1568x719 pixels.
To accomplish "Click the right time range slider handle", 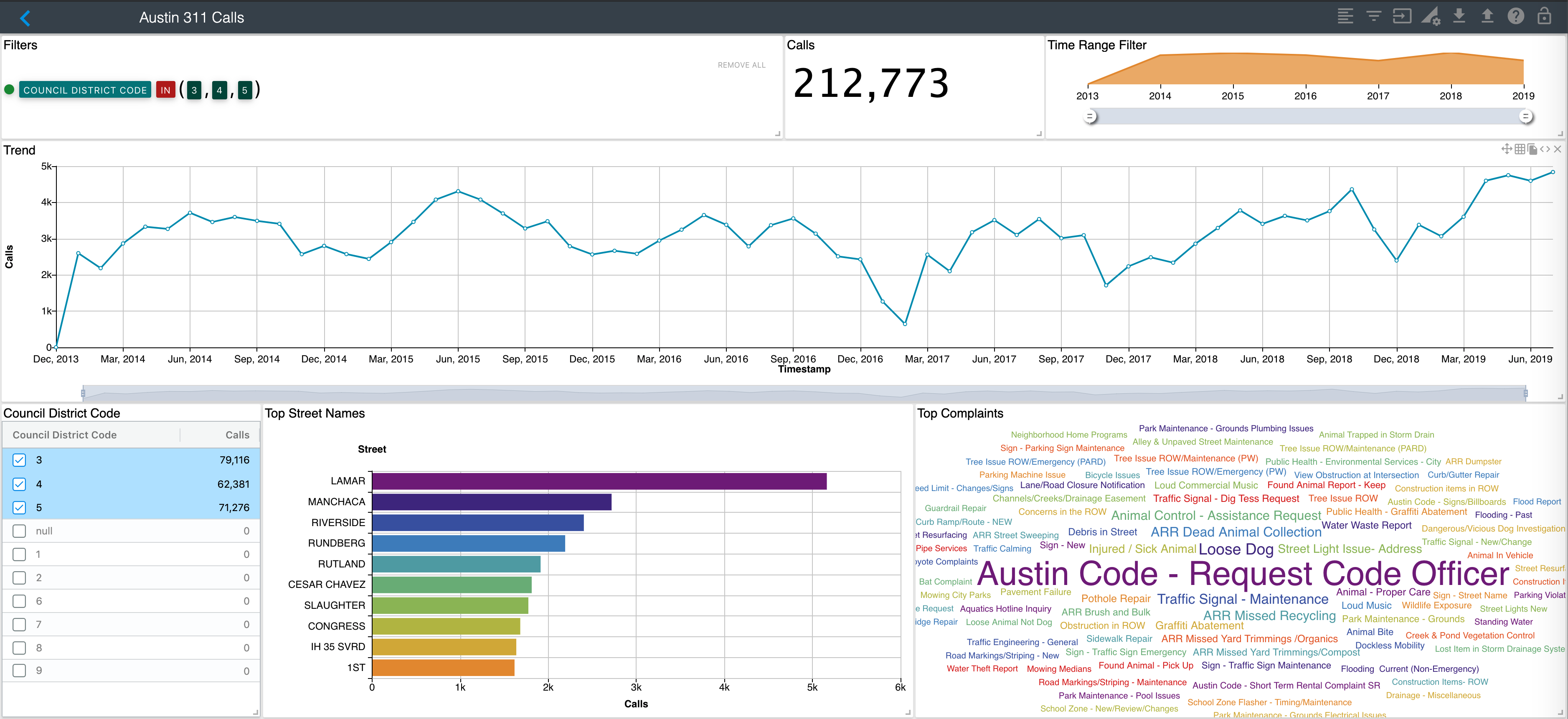I will (x=1525, y=116).
